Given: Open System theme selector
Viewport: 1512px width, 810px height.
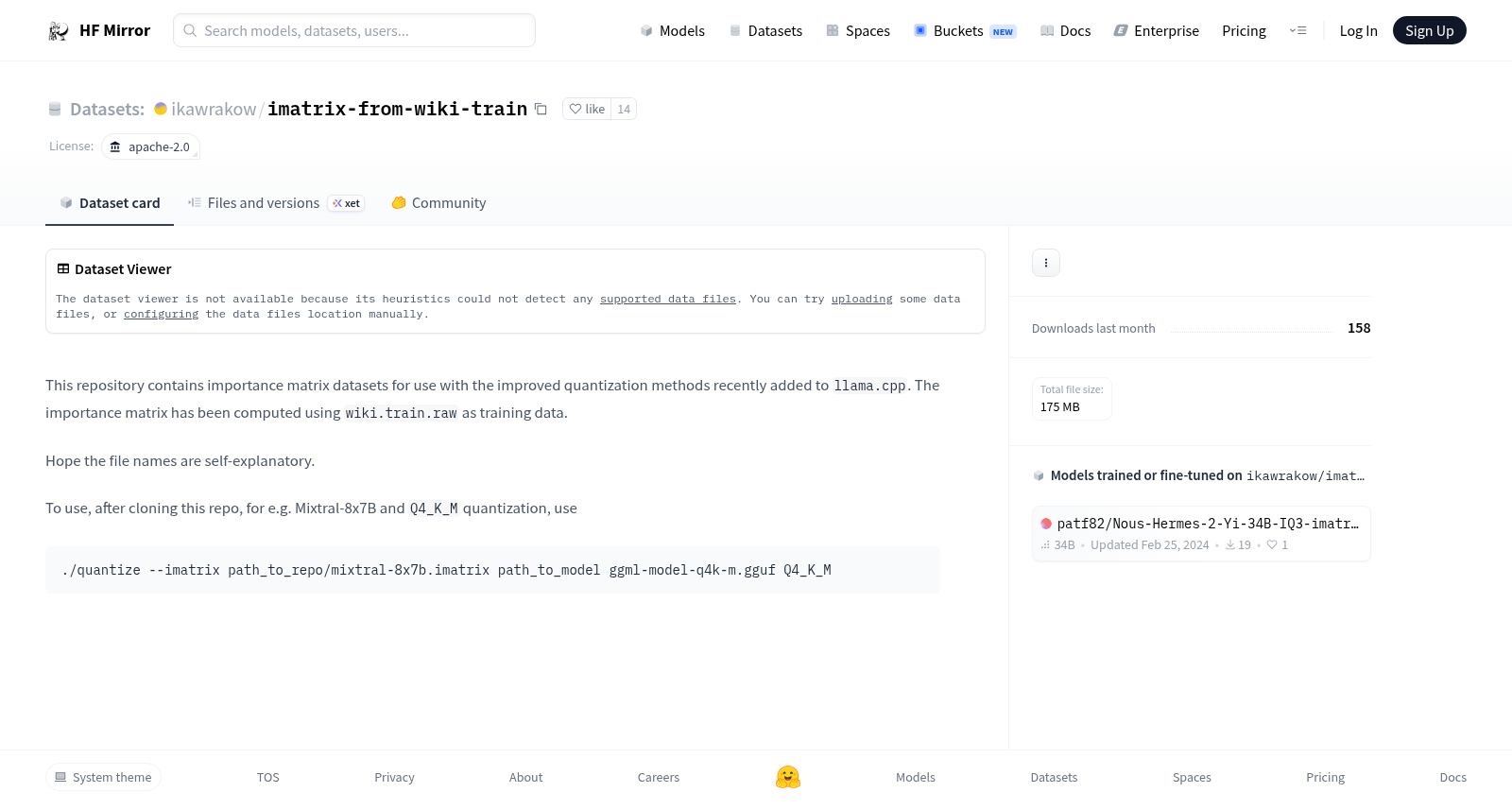Looking at the screenshot, I should tap(103, 777).
